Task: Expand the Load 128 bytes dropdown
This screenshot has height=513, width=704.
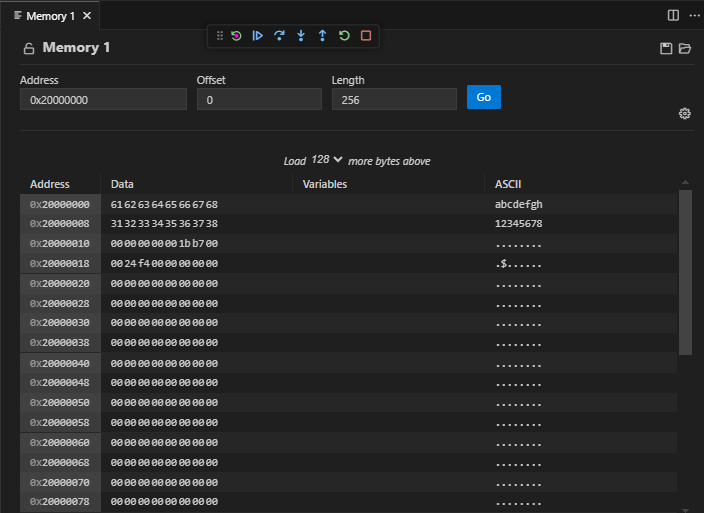Action: pos(326,160)
